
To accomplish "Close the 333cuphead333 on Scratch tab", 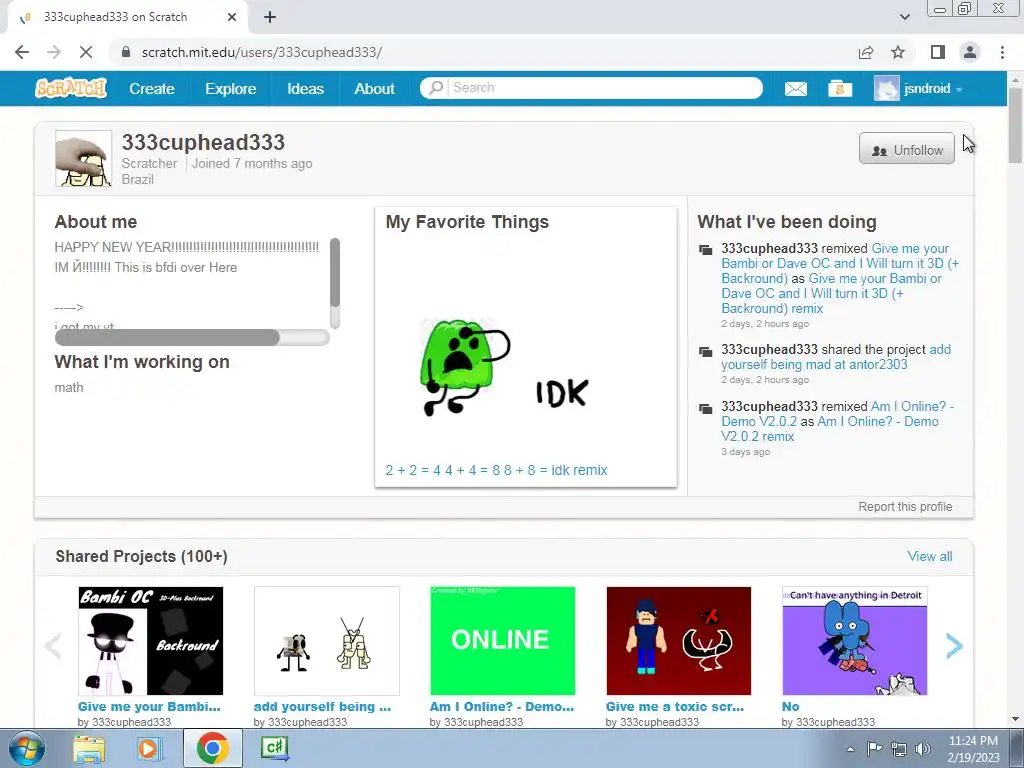I will point(232,17).
